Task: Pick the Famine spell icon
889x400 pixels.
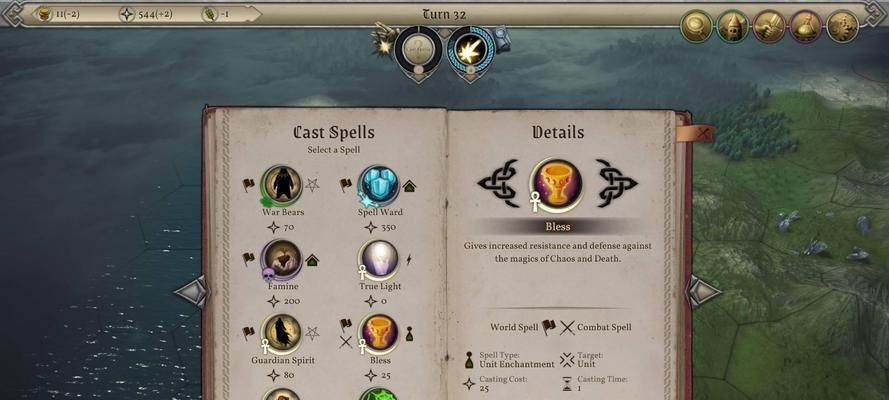Action: pyautogui.click(x=282, y=259)
